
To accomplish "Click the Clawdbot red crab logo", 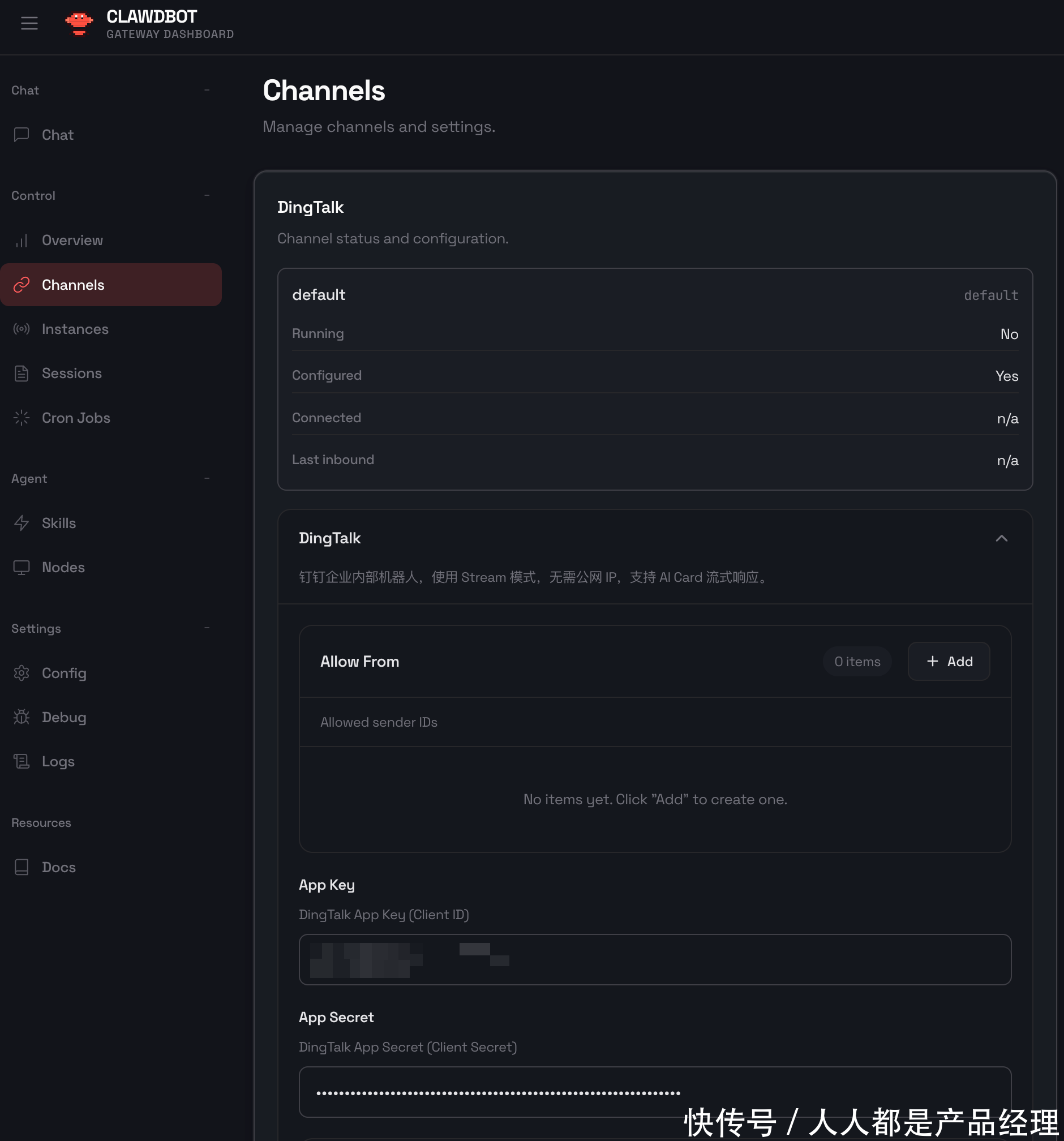I will pos(79,24).
